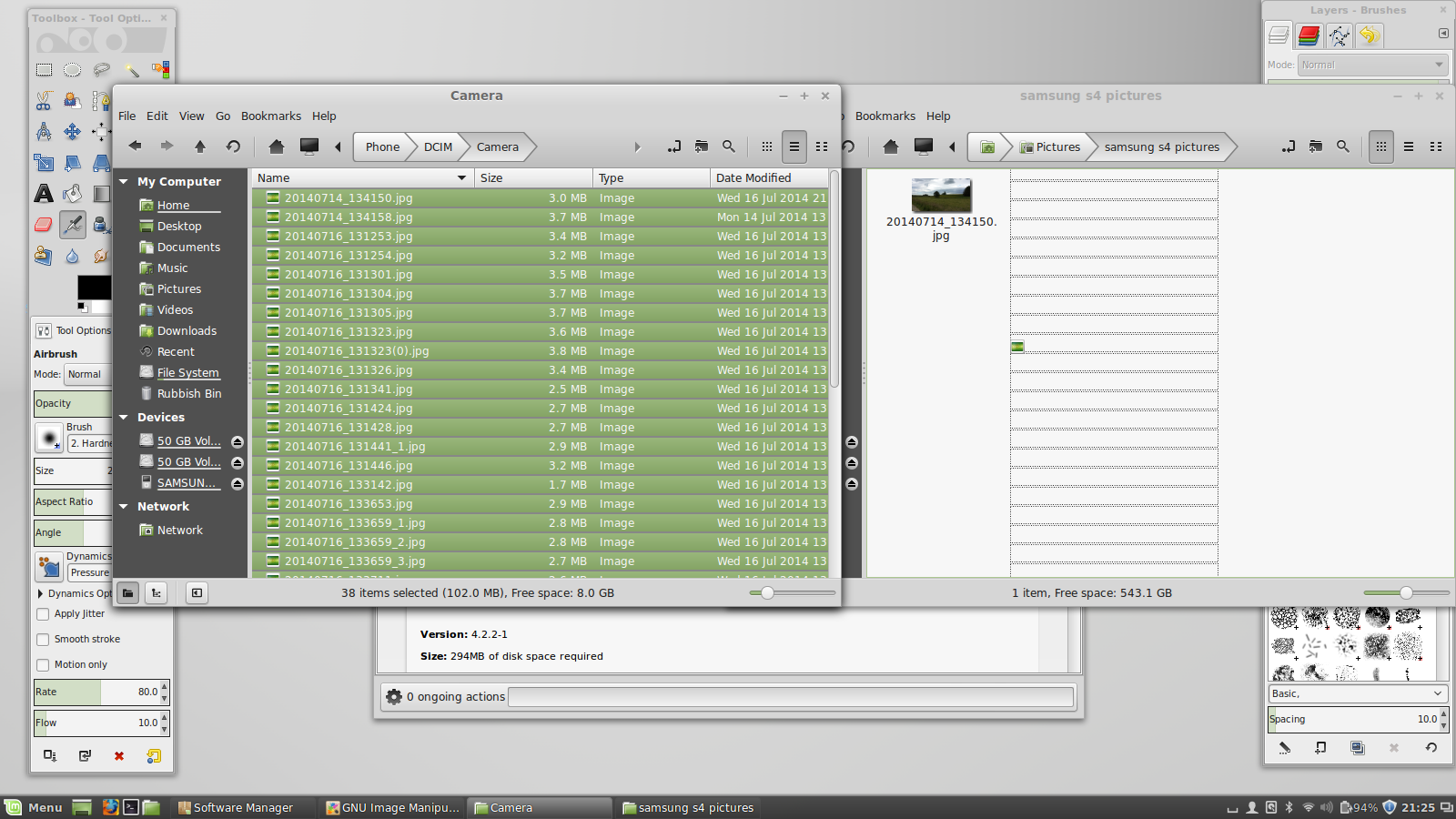Collapse the My Computer sidebar section

tap(124, 181)
